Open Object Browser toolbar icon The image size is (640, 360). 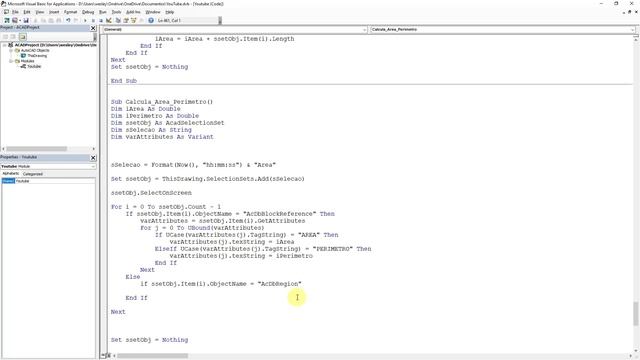pyautogui.click(x=133, y=20)
